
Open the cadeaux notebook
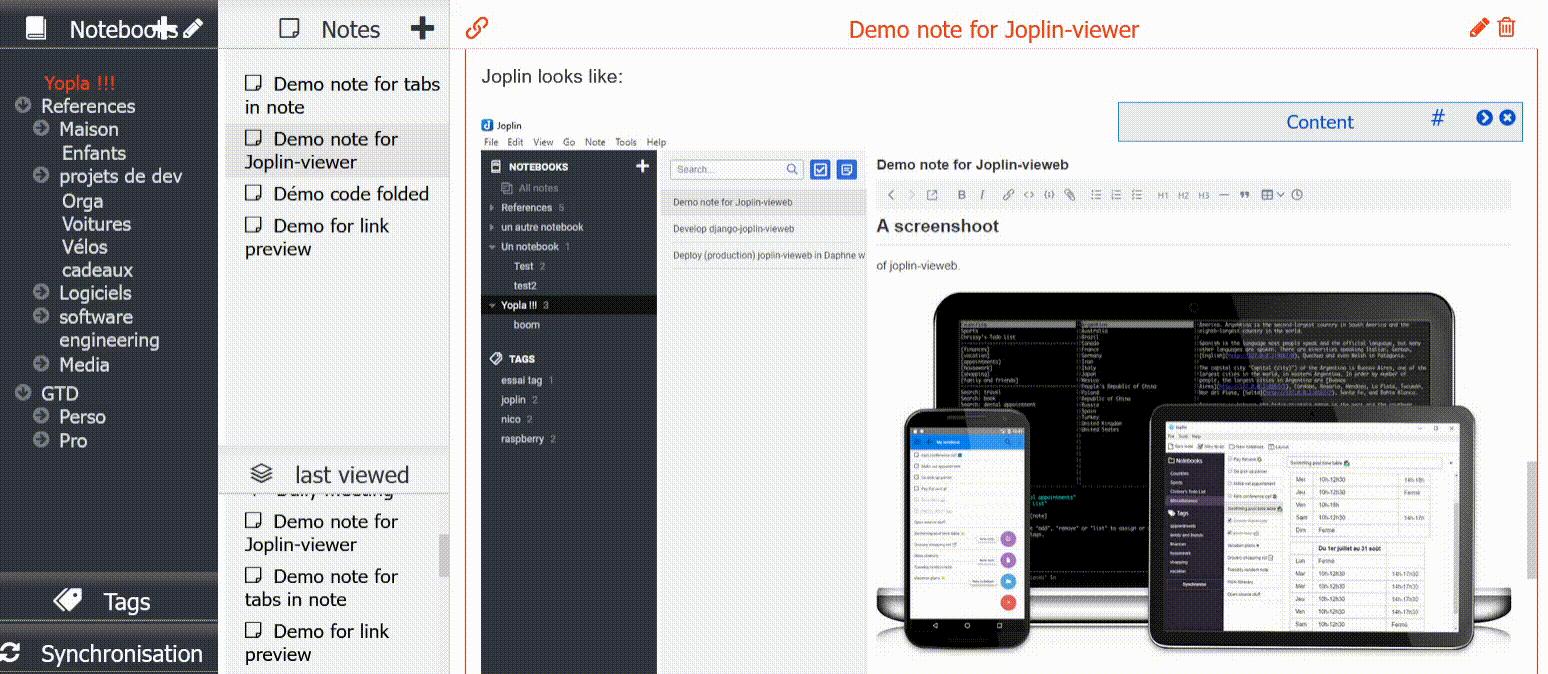97,270
